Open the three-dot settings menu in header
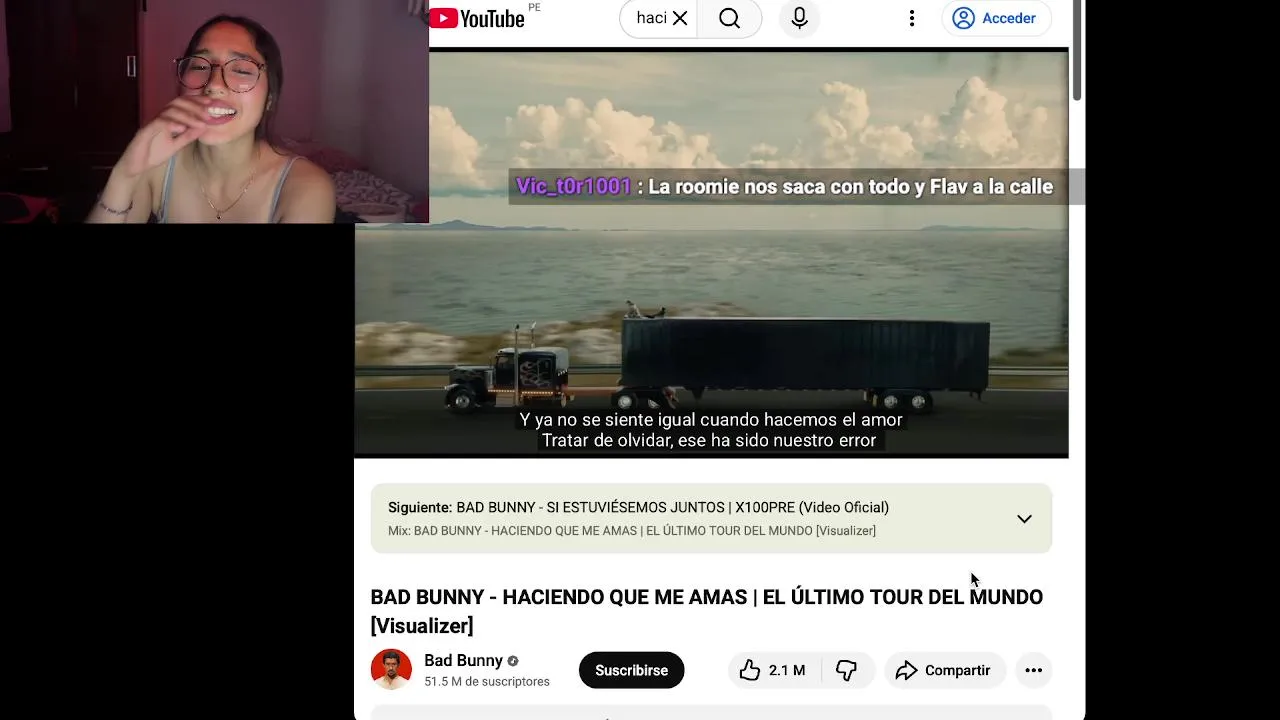Image resolution: width=1280 pixels, height=720 pixels. (912, 18)
